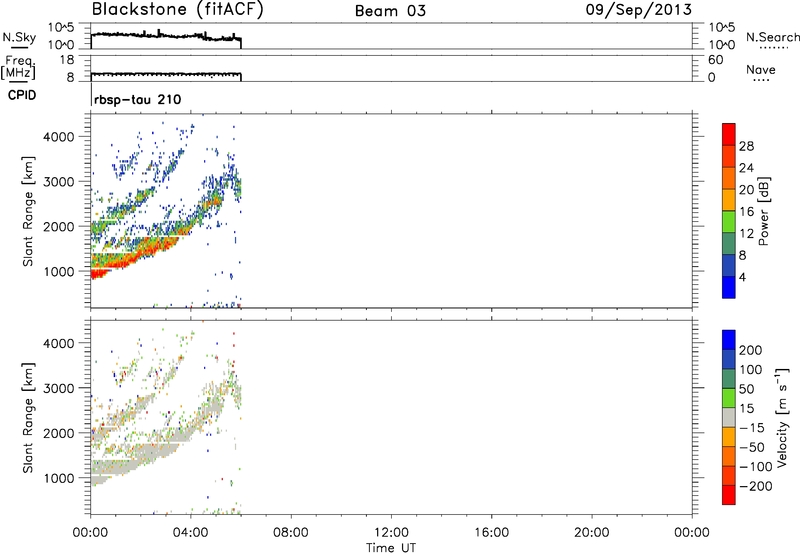800x554 pixels.
Task: Click "4000" on the velocity panel axis
Action: coord(58,343)
